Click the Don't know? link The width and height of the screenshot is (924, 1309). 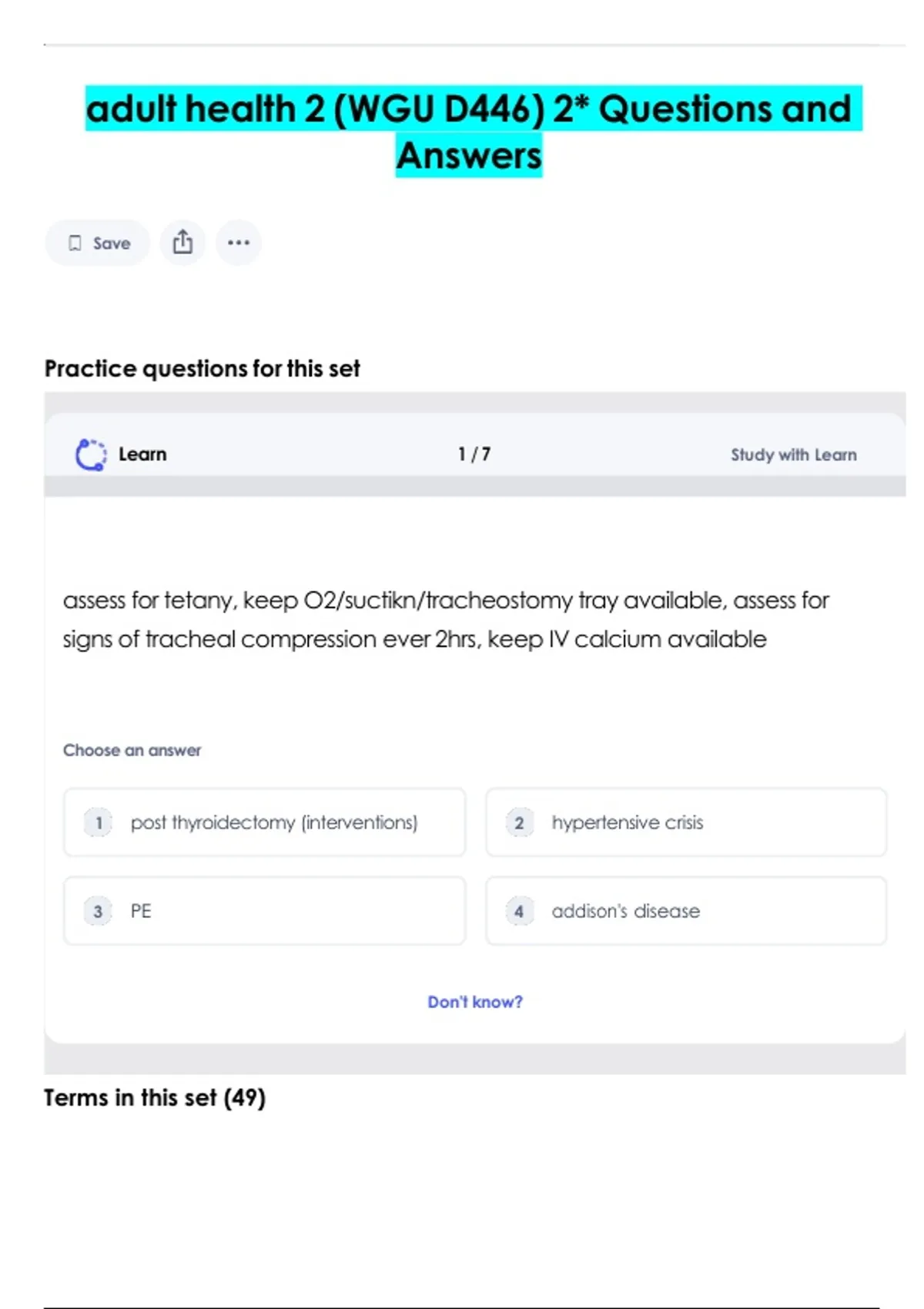pos(474,1002)
